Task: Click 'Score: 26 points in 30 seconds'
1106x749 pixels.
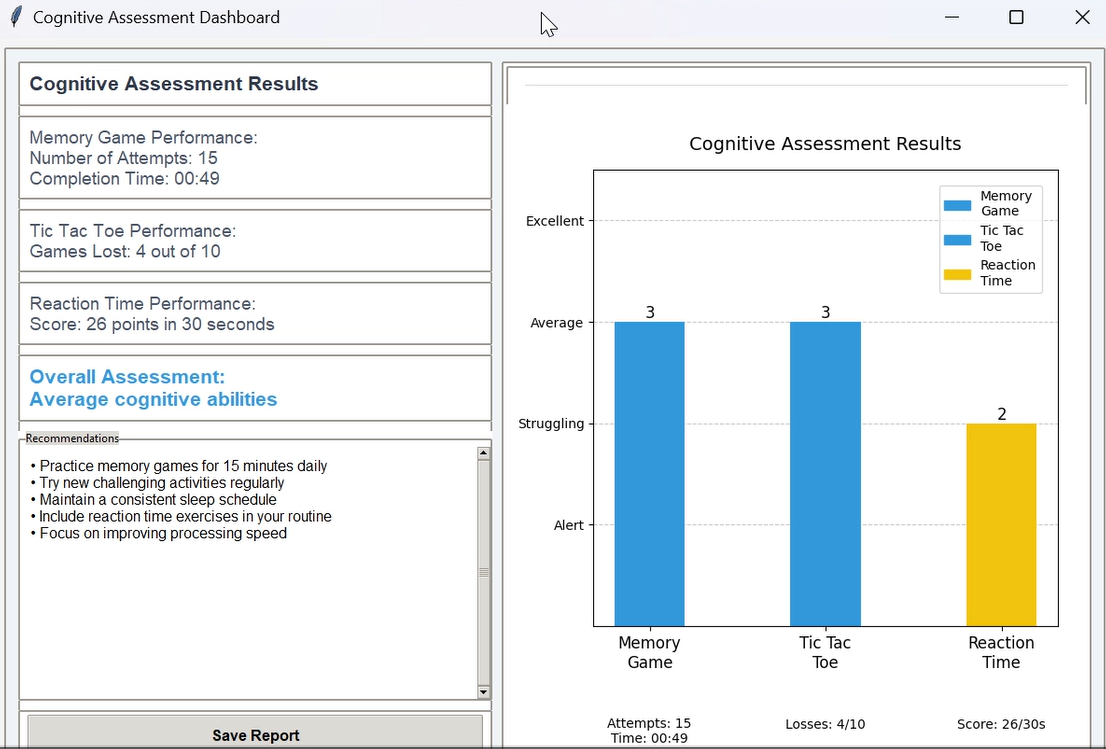Action: [152, 324]
